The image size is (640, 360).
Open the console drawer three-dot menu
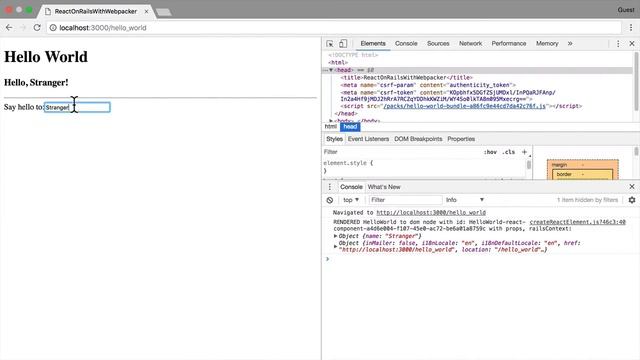pos(330,187)
